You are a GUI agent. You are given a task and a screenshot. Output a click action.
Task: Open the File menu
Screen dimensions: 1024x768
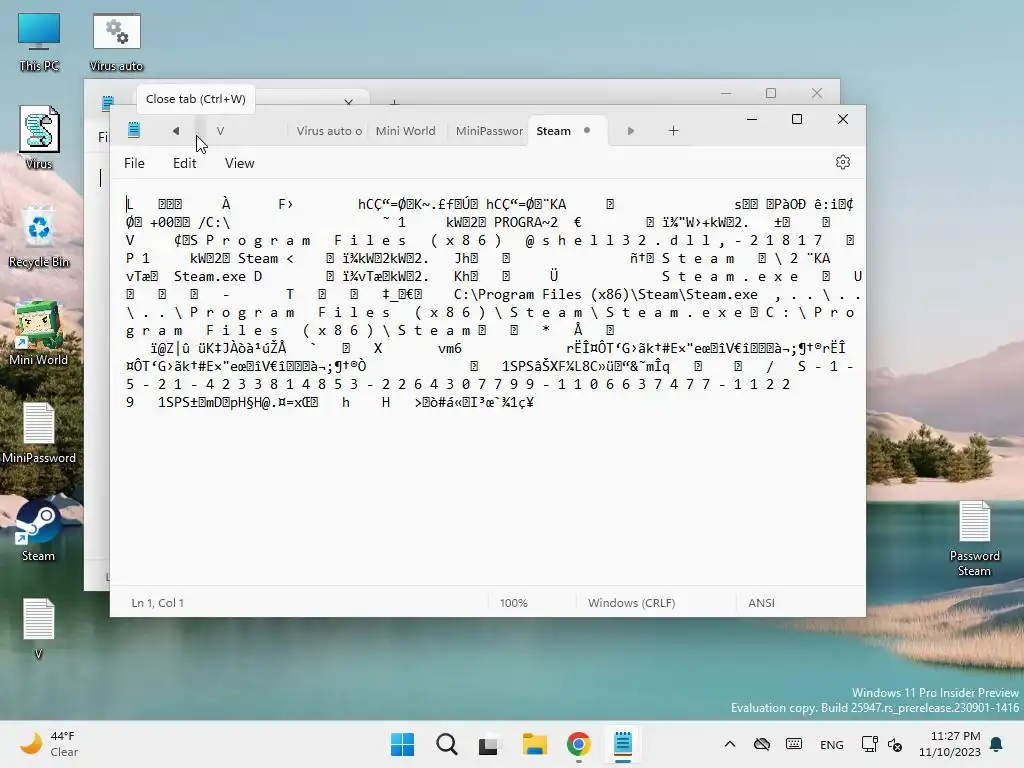(135, 163)
